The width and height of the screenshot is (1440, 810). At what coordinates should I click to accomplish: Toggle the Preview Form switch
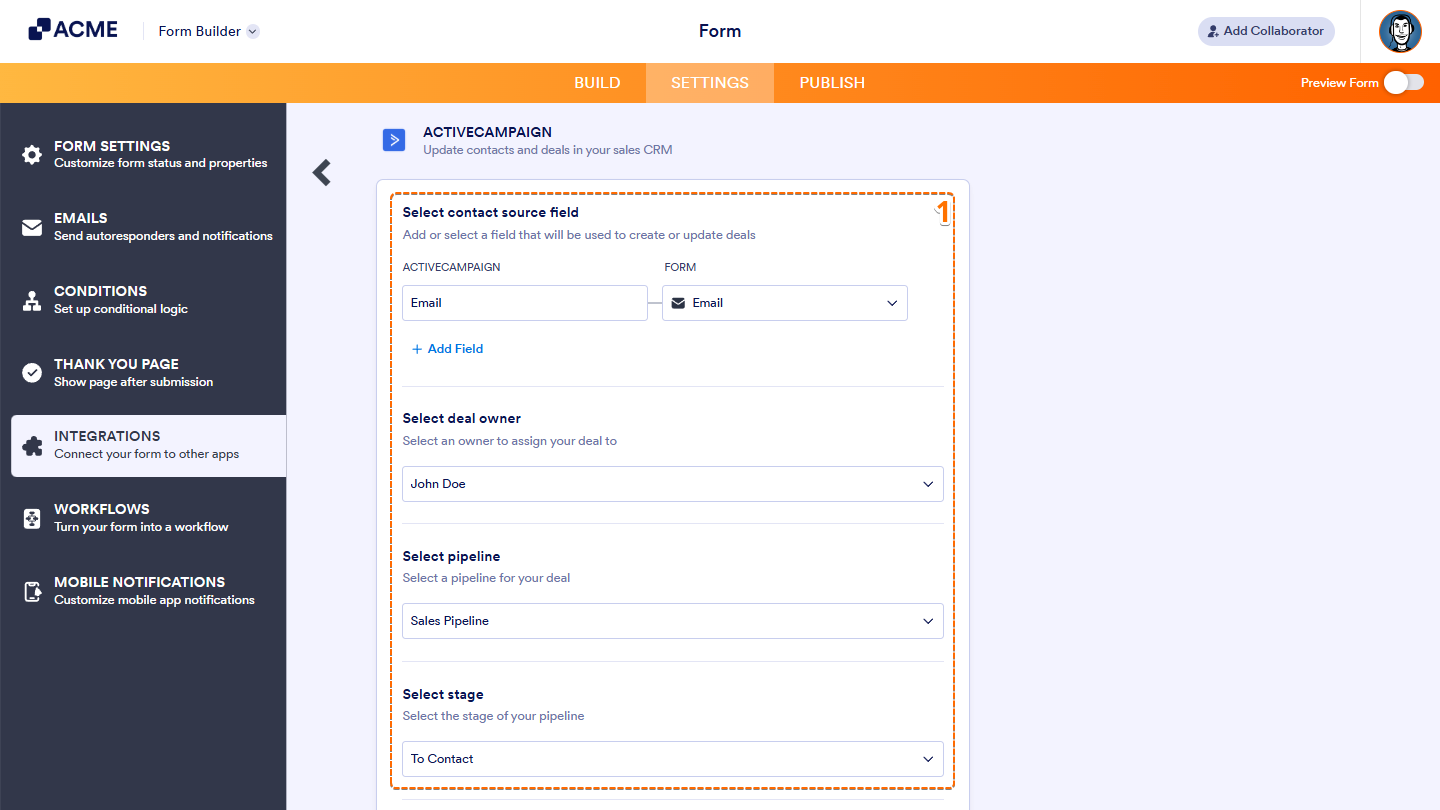click(x=1404, y=83)
